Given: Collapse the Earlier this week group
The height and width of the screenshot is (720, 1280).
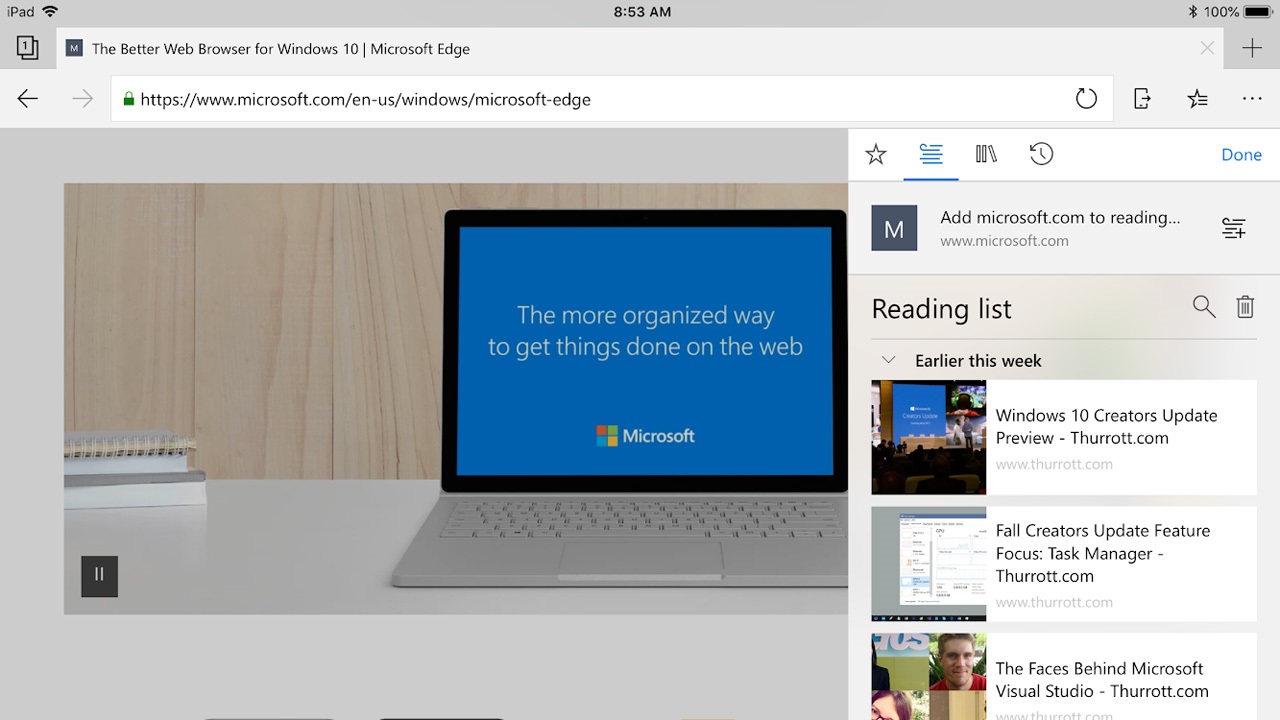Looking at the screenshot, I should coord(888,360).
